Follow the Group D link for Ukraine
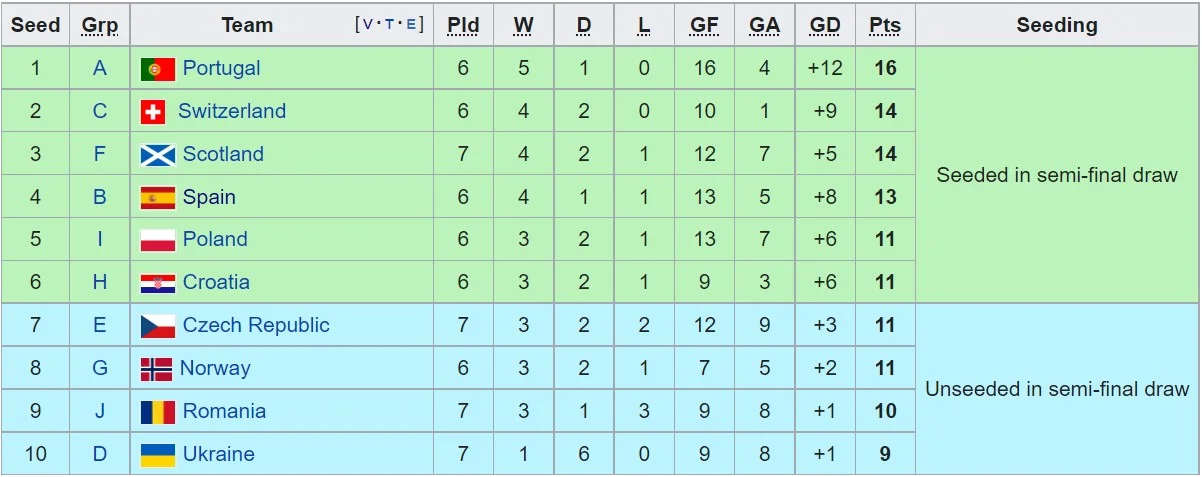The height and width of the screenshot is (477, 1202). [100, 455]
